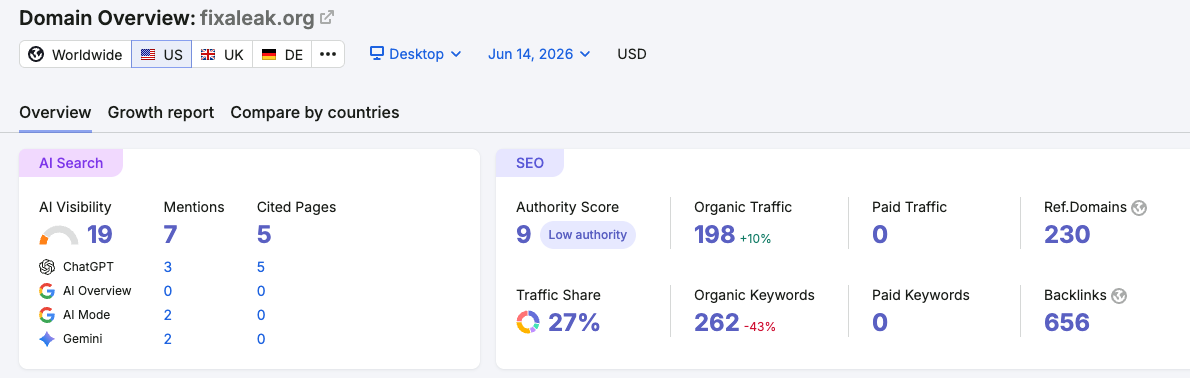Open AI Mode mentions count 2

pyautogui.click(x=168, y=315)
